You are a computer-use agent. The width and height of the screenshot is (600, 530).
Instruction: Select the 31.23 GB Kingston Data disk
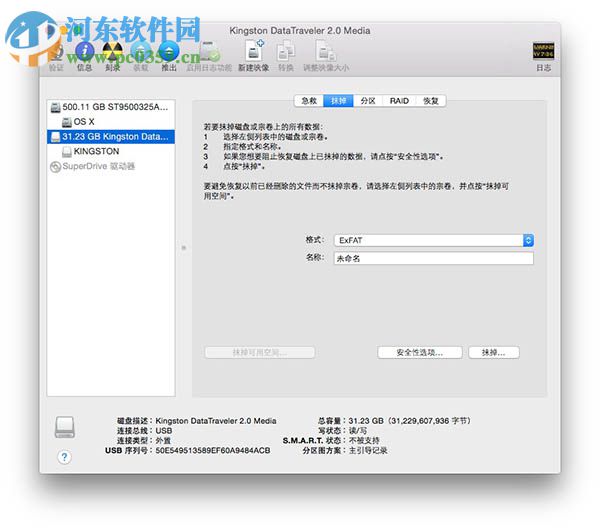pyautogui.click(x=111, y=137)
